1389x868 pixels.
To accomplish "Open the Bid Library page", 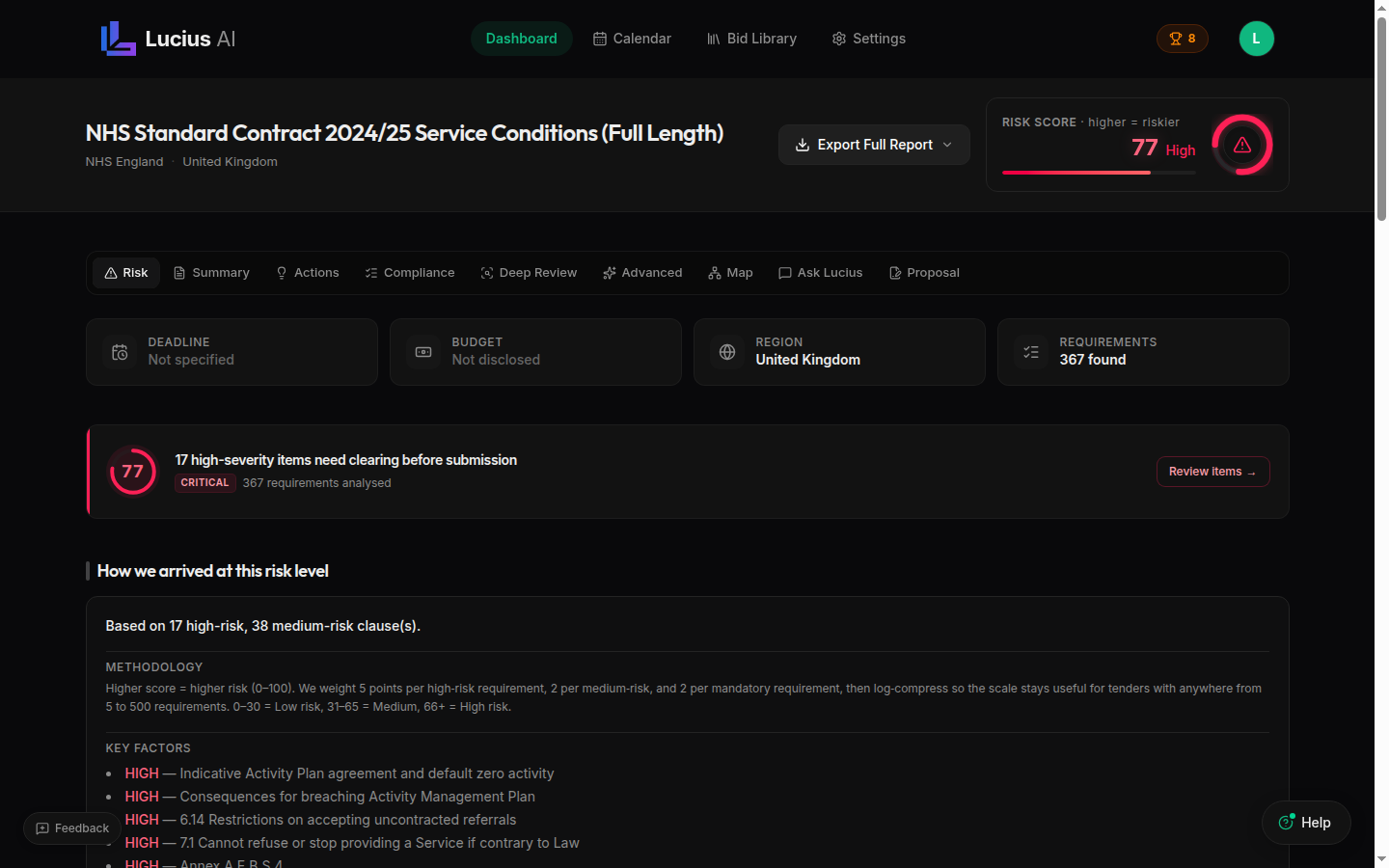I will point(751,39).
